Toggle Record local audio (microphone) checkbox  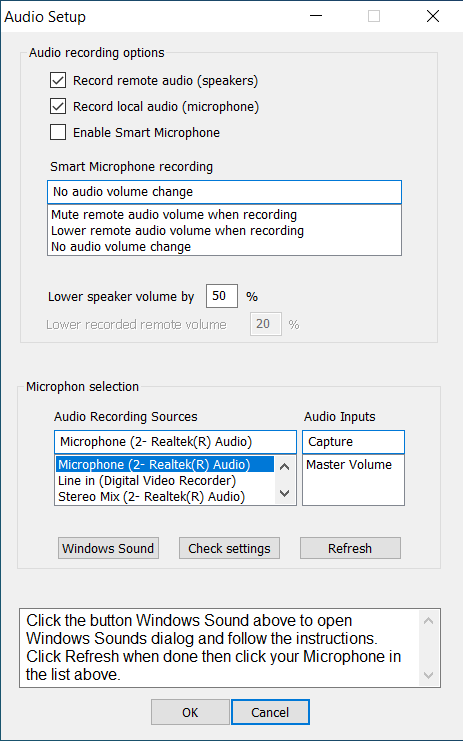point(58,106)
